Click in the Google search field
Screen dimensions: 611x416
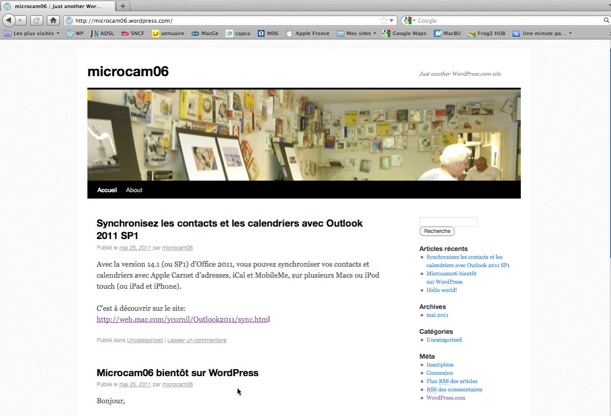point(509,20)
